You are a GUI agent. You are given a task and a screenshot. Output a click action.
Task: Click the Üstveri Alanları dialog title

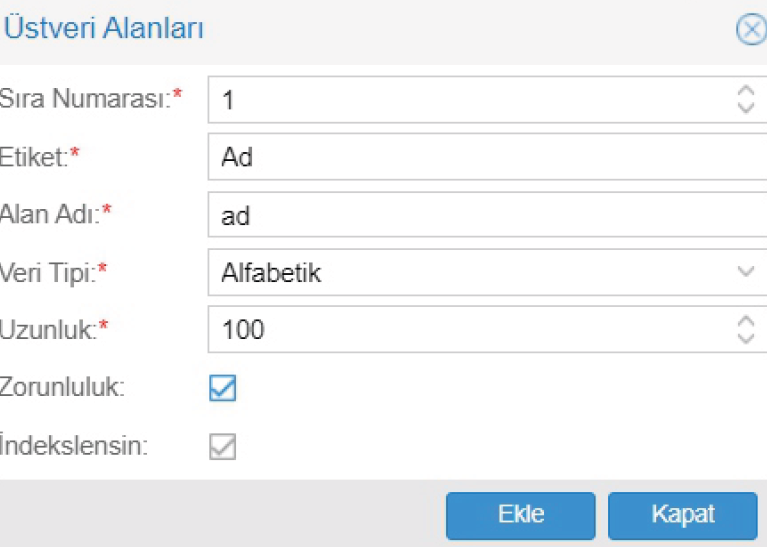(x=104, y=29)
